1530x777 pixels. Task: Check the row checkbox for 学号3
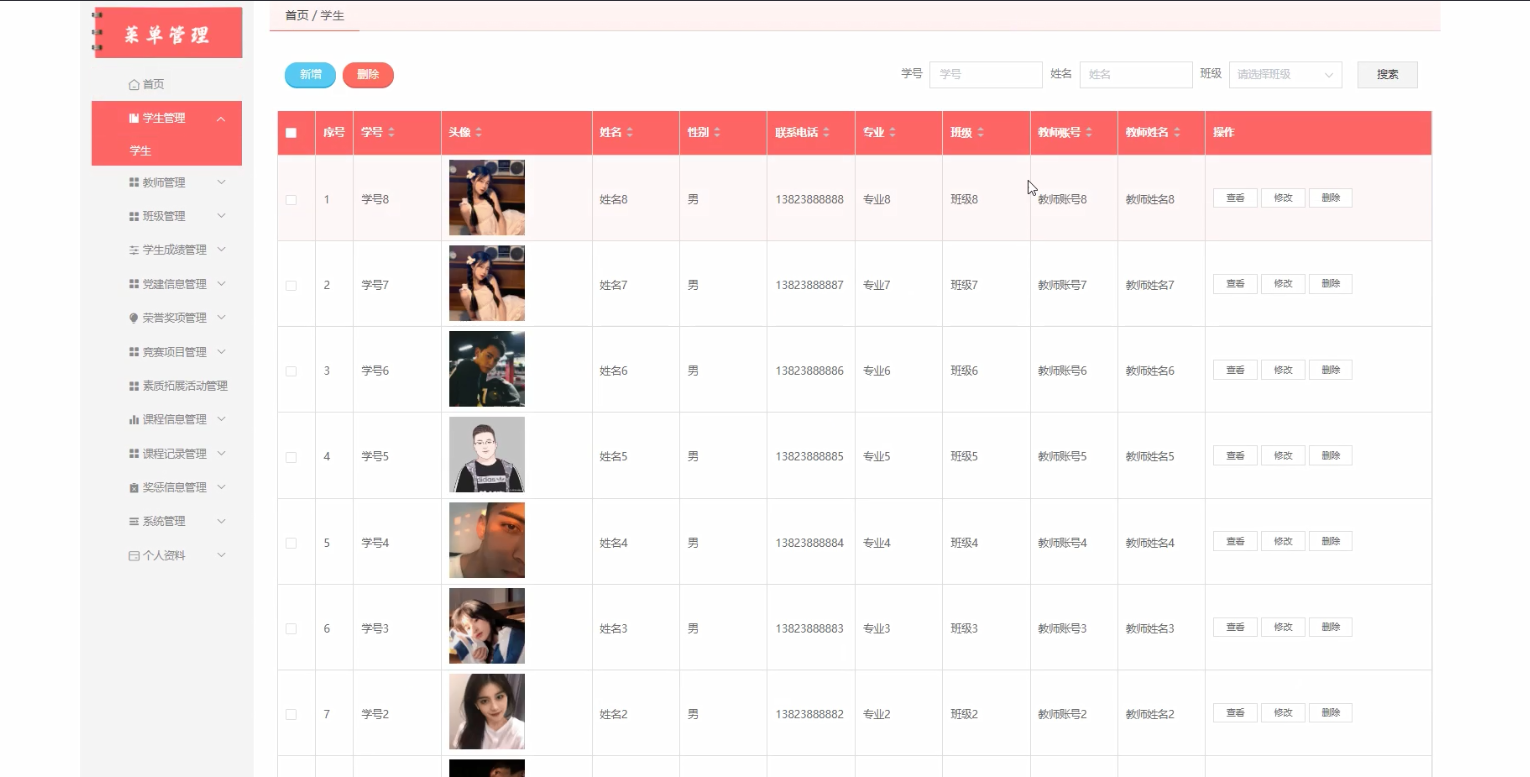click(291, 629)
